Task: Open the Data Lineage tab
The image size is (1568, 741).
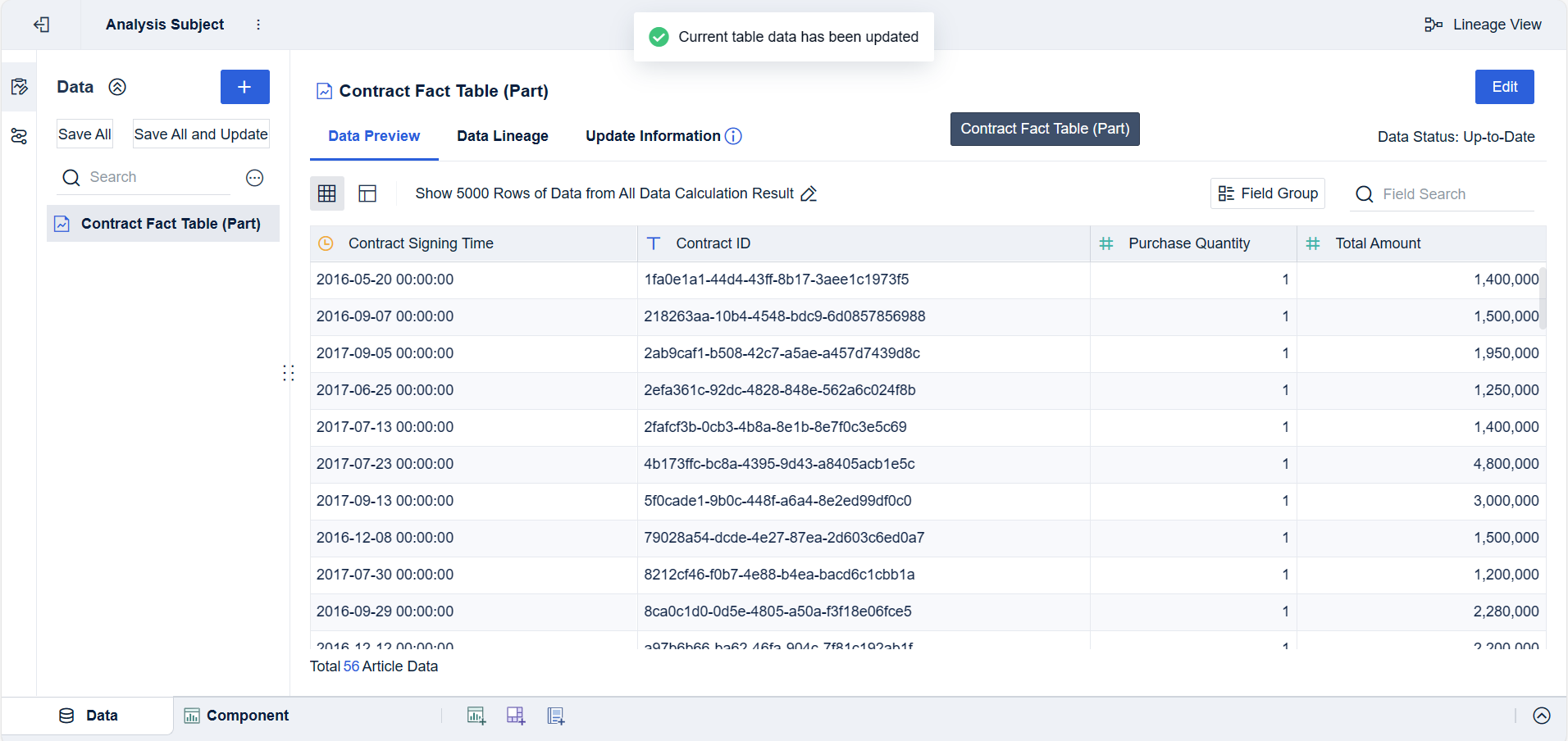Action: pyautogui.click(x=502, y=136)
